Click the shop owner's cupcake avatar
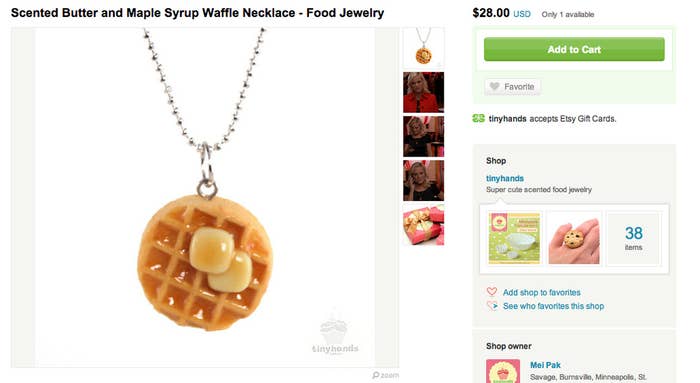This screenshot has height=383, width=700. point(503,371)
